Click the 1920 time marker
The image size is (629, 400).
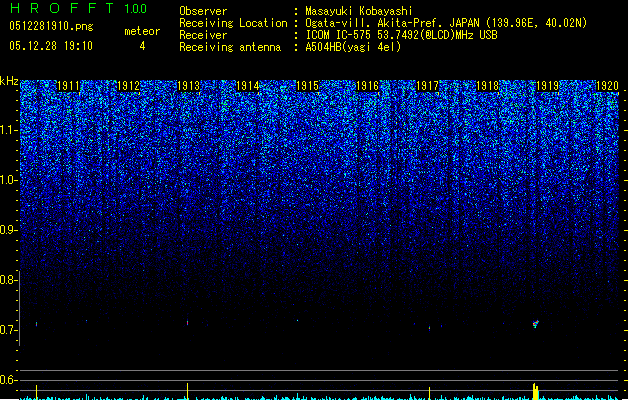pos(607,86)
